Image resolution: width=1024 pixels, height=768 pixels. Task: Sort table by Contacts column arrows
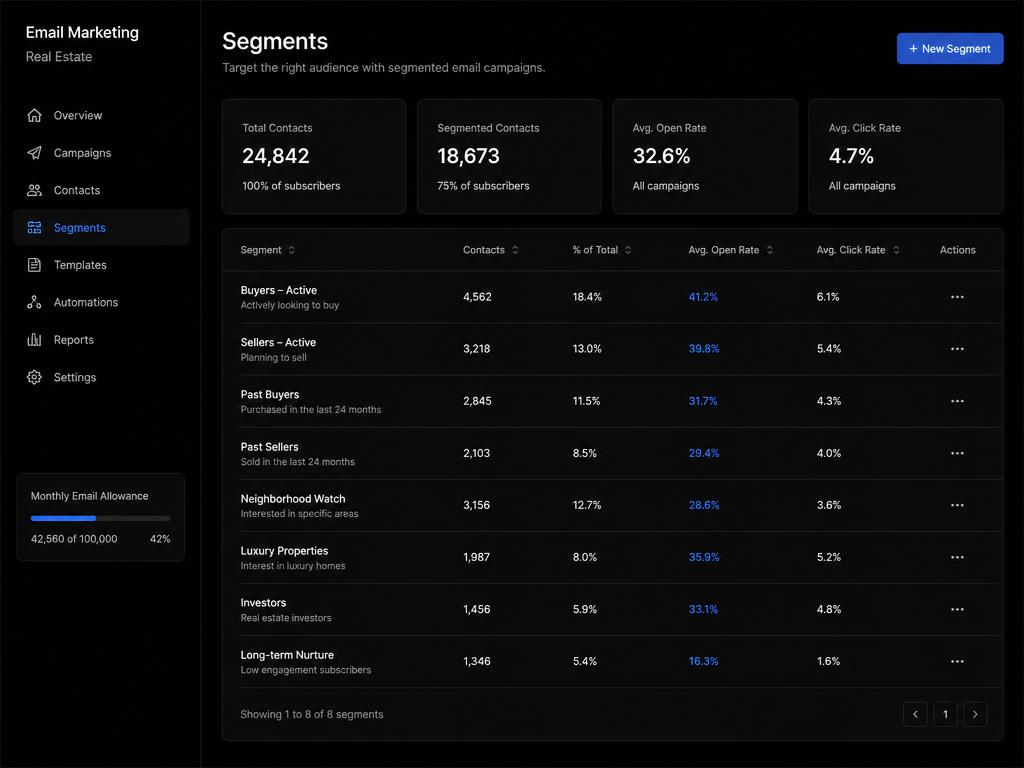tap(515, 250)
